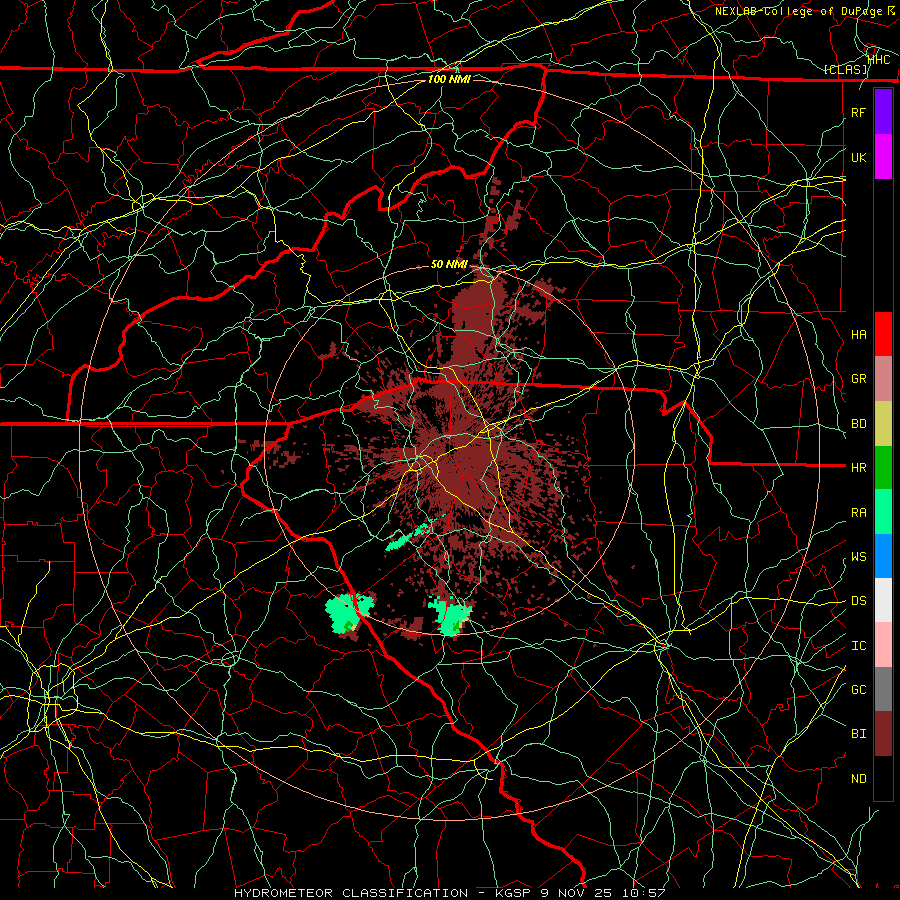Click the BI legend label
This screenshot has height=900, width=900.
click(x=859, y=734)
